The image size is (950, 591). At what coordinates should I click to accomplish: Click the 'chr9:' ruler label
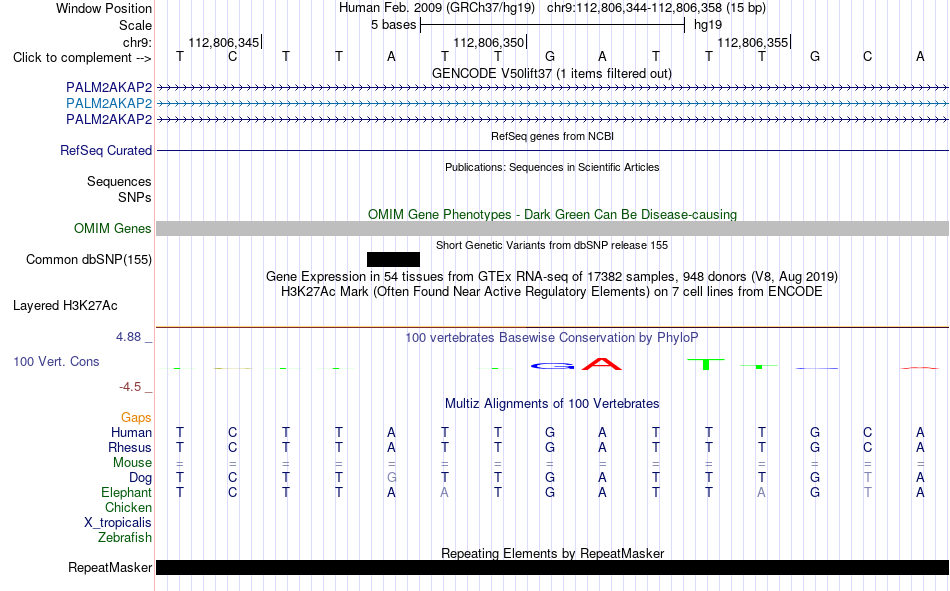pos(138,42)
